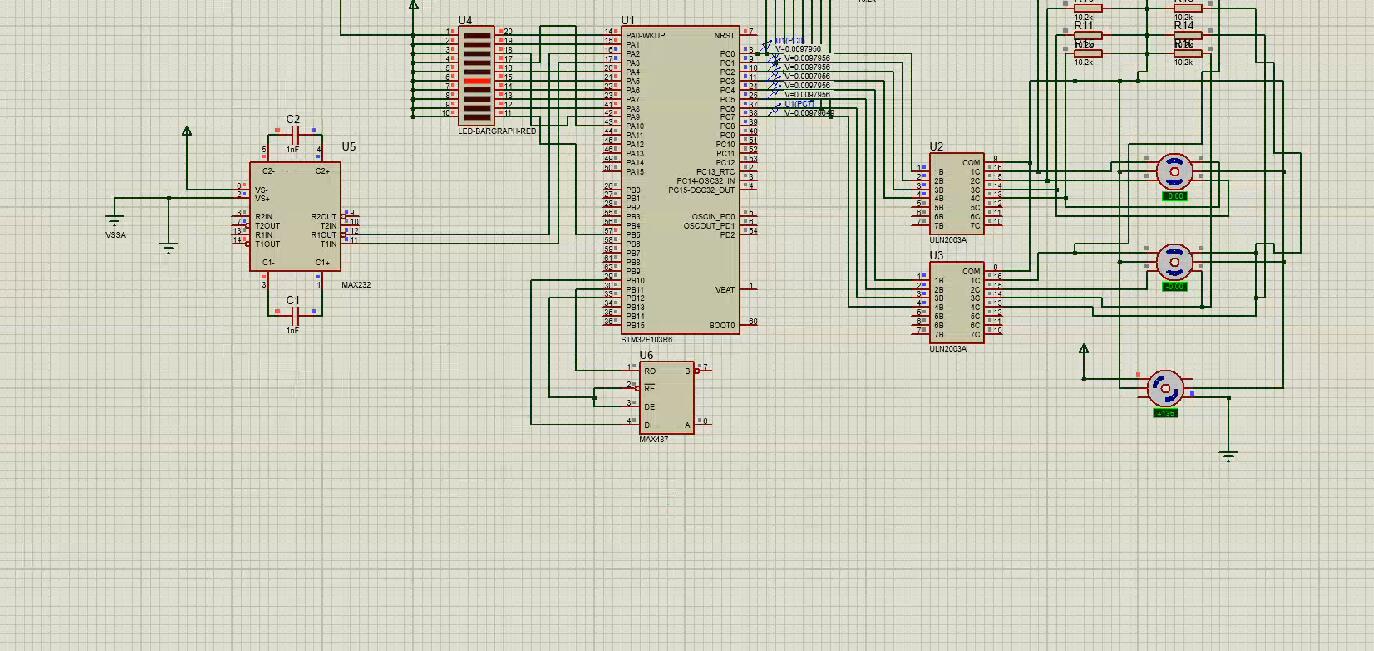
Task: Click the "R1OUT" pin label on U5
Action: pos(322,235)
